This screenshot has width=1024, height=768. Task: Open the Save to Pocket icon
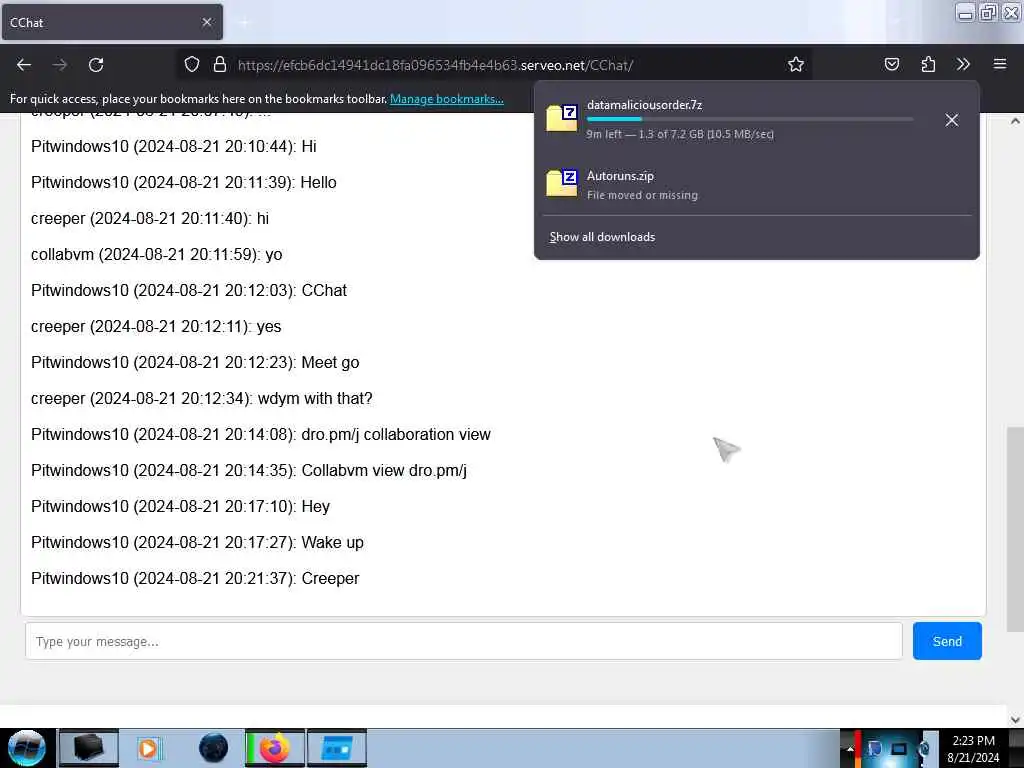tap(891, 65)
